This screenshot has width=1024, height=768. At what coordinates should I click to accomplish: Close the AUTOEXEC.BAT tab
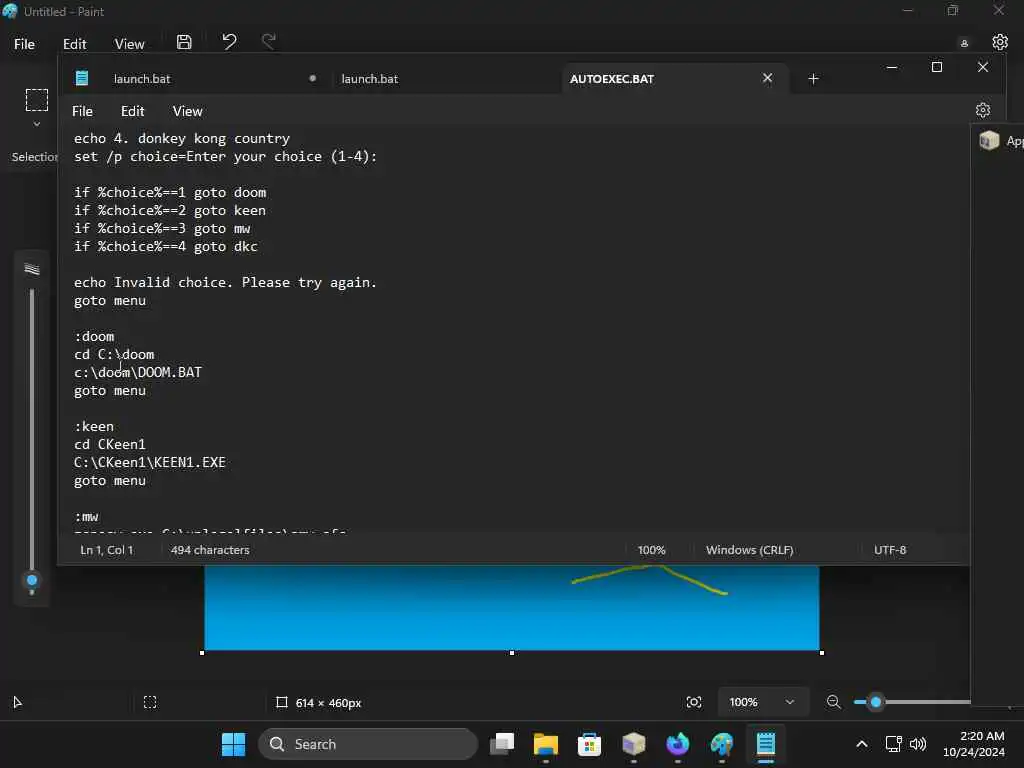click(x=767, y=78)
